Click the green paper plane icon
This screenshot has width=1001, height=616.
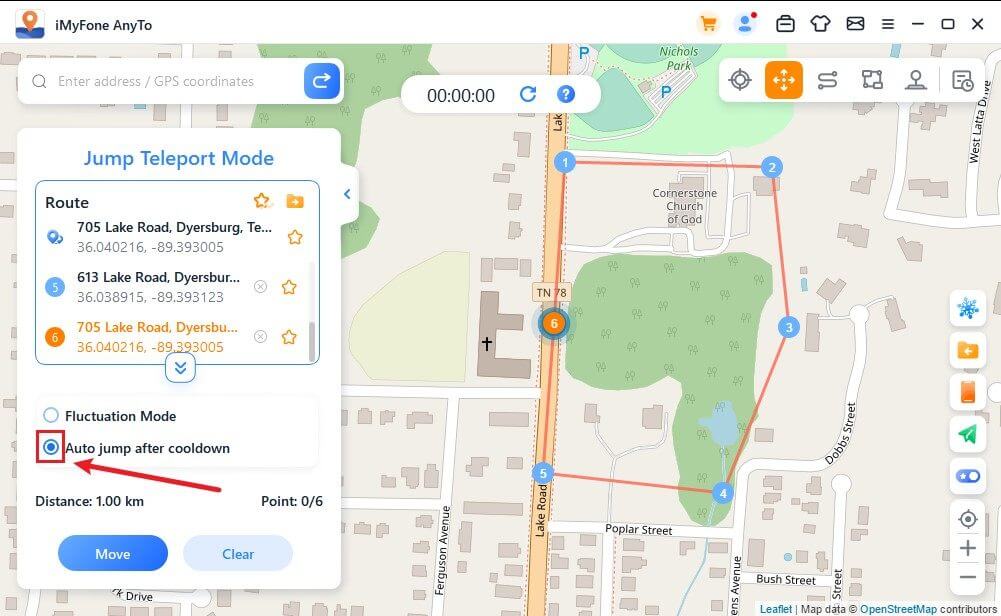pos(968,434)
